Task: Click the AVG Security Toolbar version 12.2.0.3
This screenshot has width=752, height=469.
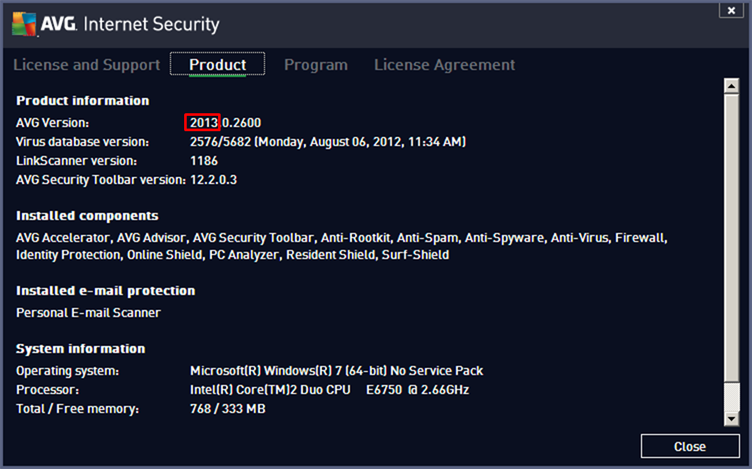Action: point(213,180)
